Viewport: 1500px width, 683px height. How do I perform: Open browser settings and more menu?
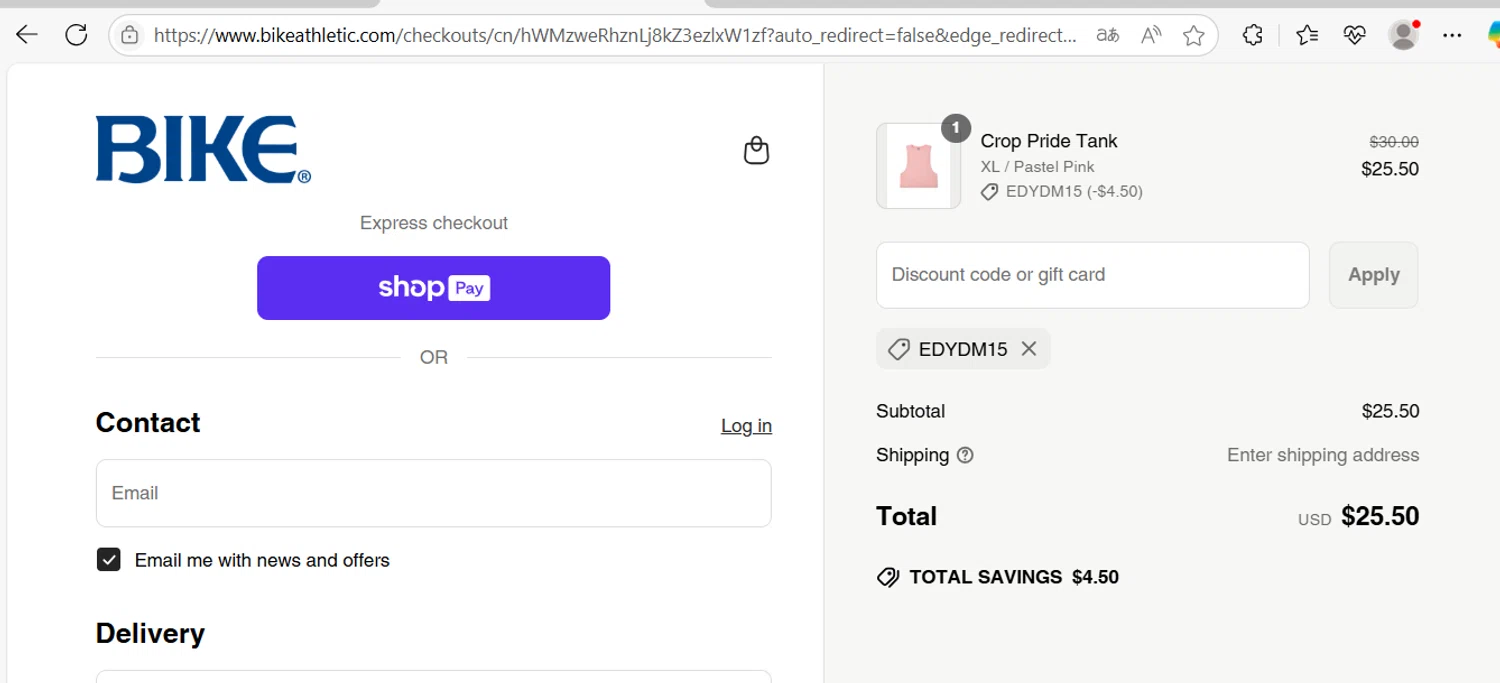point(1452,36)
